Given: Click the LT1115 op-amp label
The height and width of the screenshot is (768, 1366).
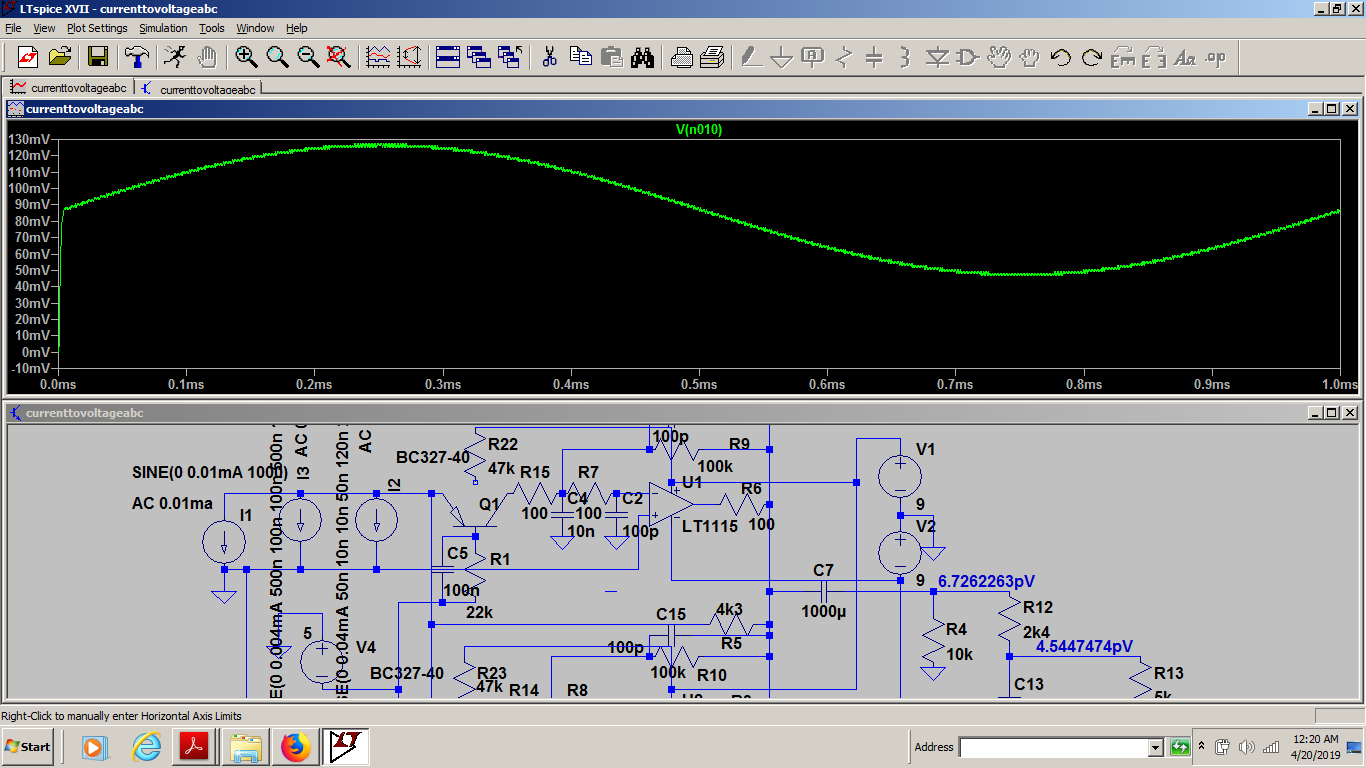Looking at the screenshot, I should (710, 526).
